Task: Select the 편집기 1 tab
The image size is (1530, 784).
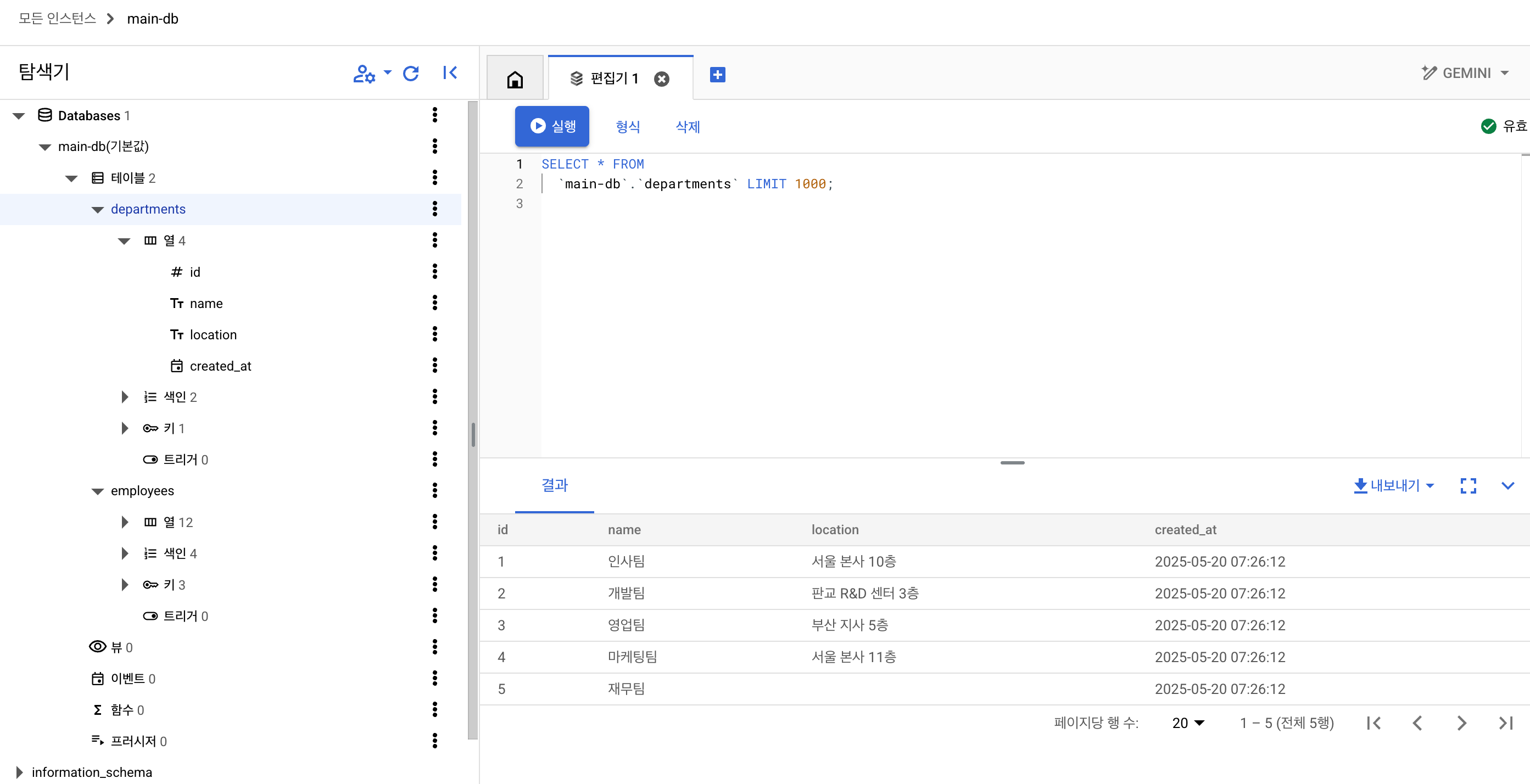Action: point(613,79)
